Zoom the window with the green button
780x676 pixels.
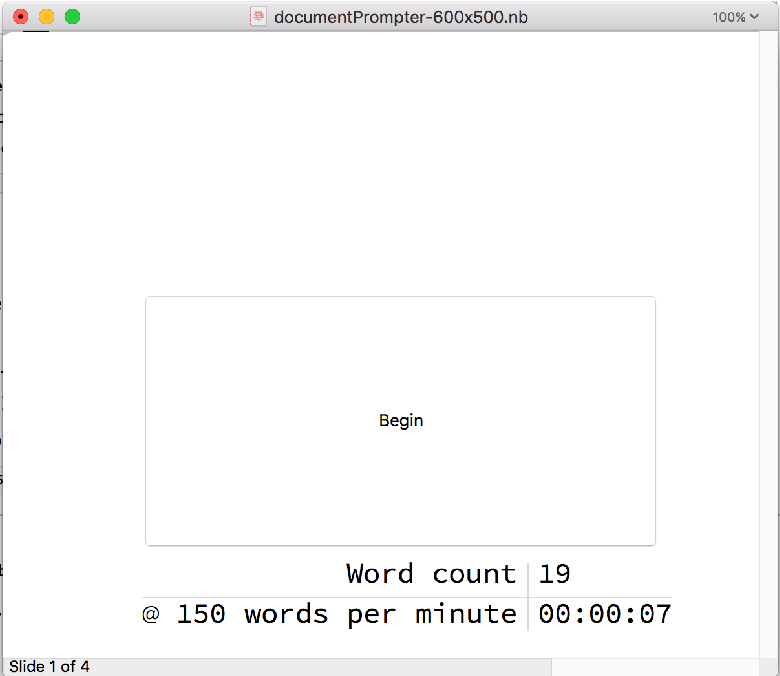[72, 17]
